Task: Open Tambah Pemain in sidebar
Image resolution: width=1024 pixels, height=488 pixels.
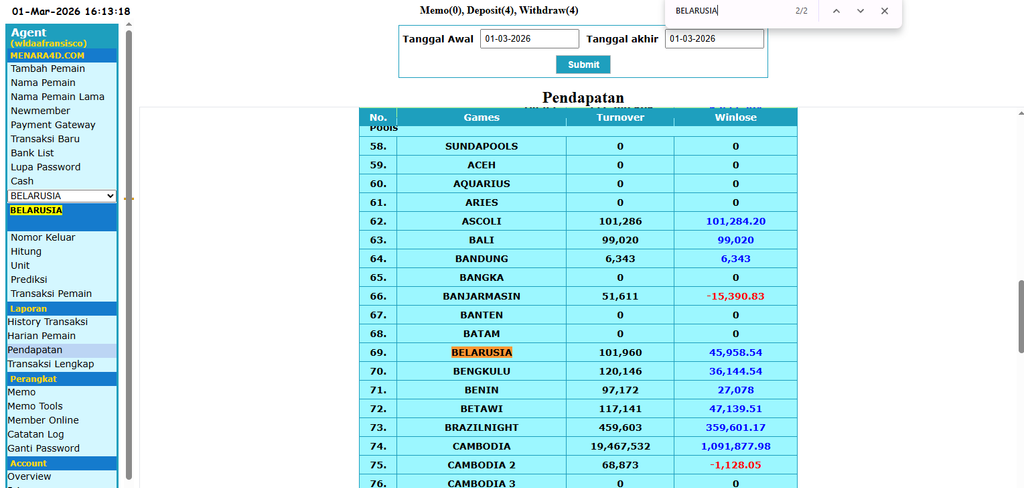Action: click(x=48, y=69)
